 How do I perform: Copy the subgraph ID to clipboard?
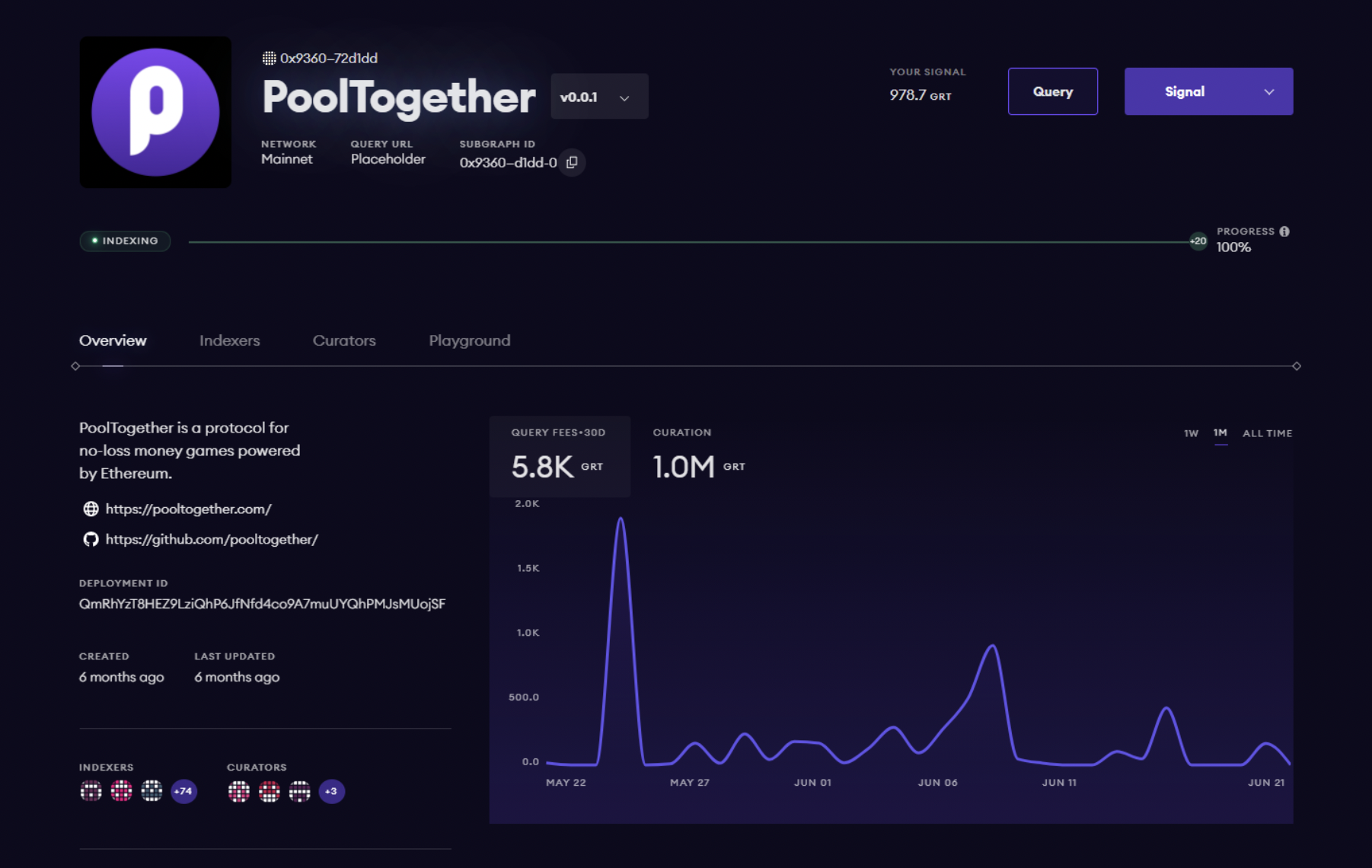[x=572, y=162]
